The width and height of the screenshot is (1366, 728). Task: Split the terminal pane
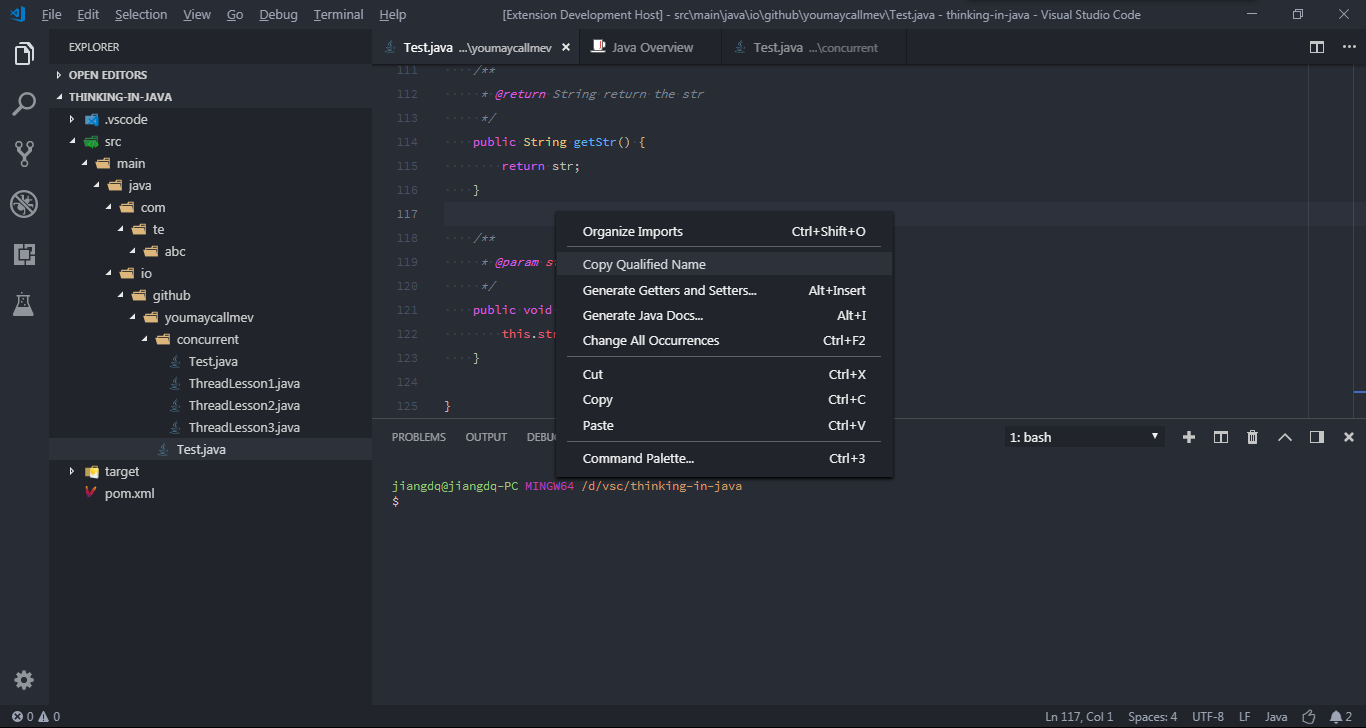click(x=1221, y=437)
